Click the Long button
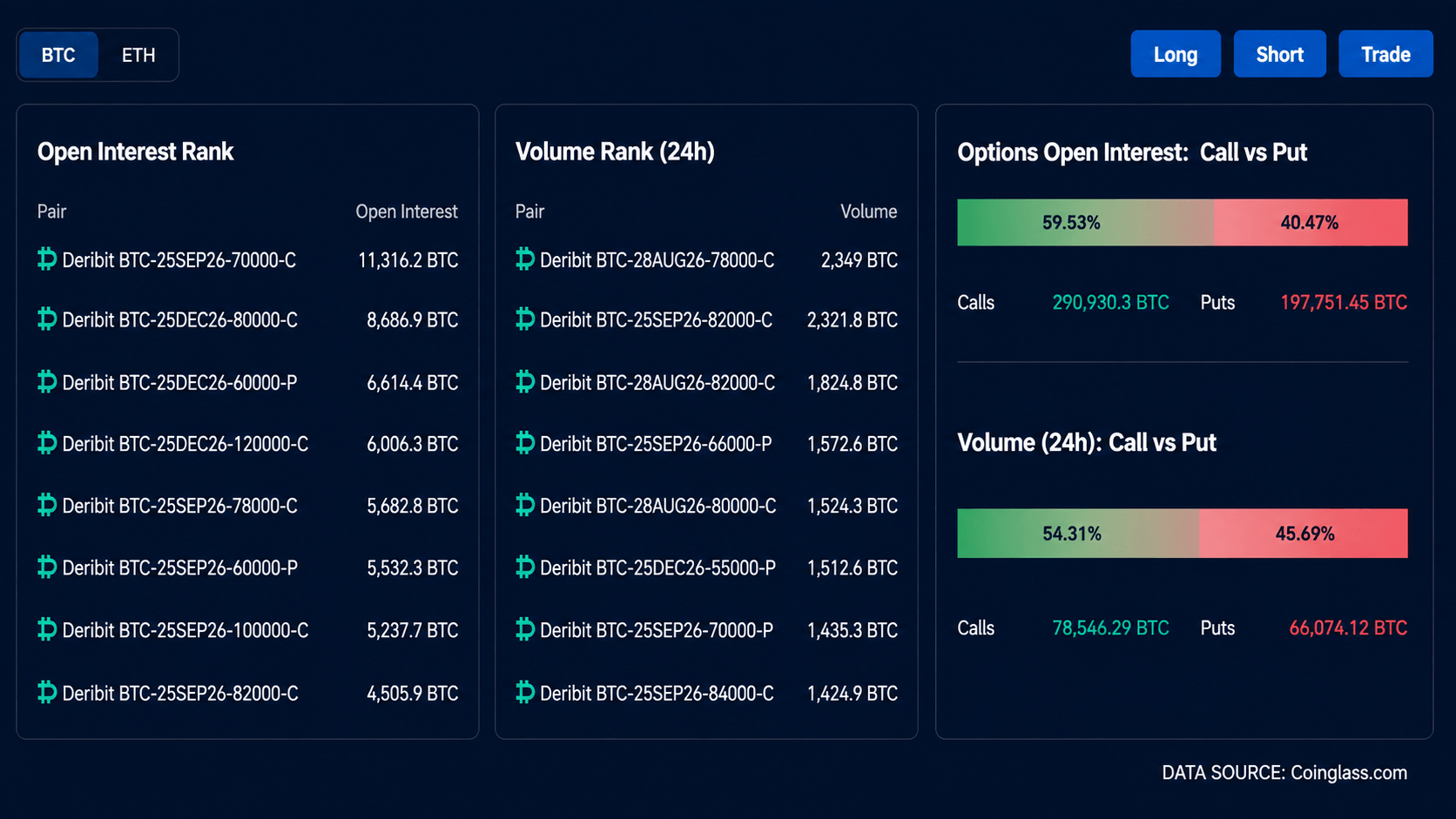Viewport: 1456px width, 819px height. coord(1176,54)
